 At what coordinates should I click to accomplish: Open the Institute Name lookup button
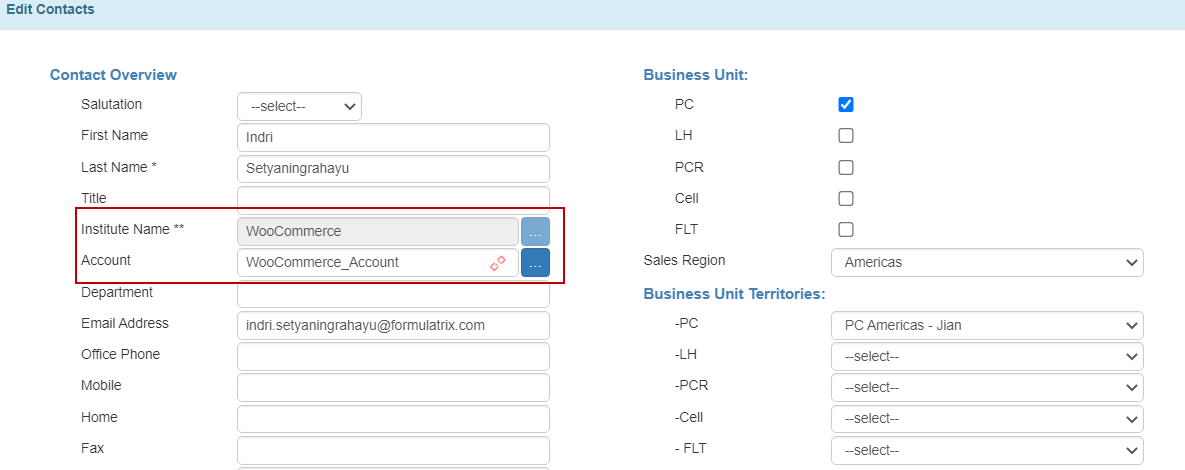(x=535, y=231)
